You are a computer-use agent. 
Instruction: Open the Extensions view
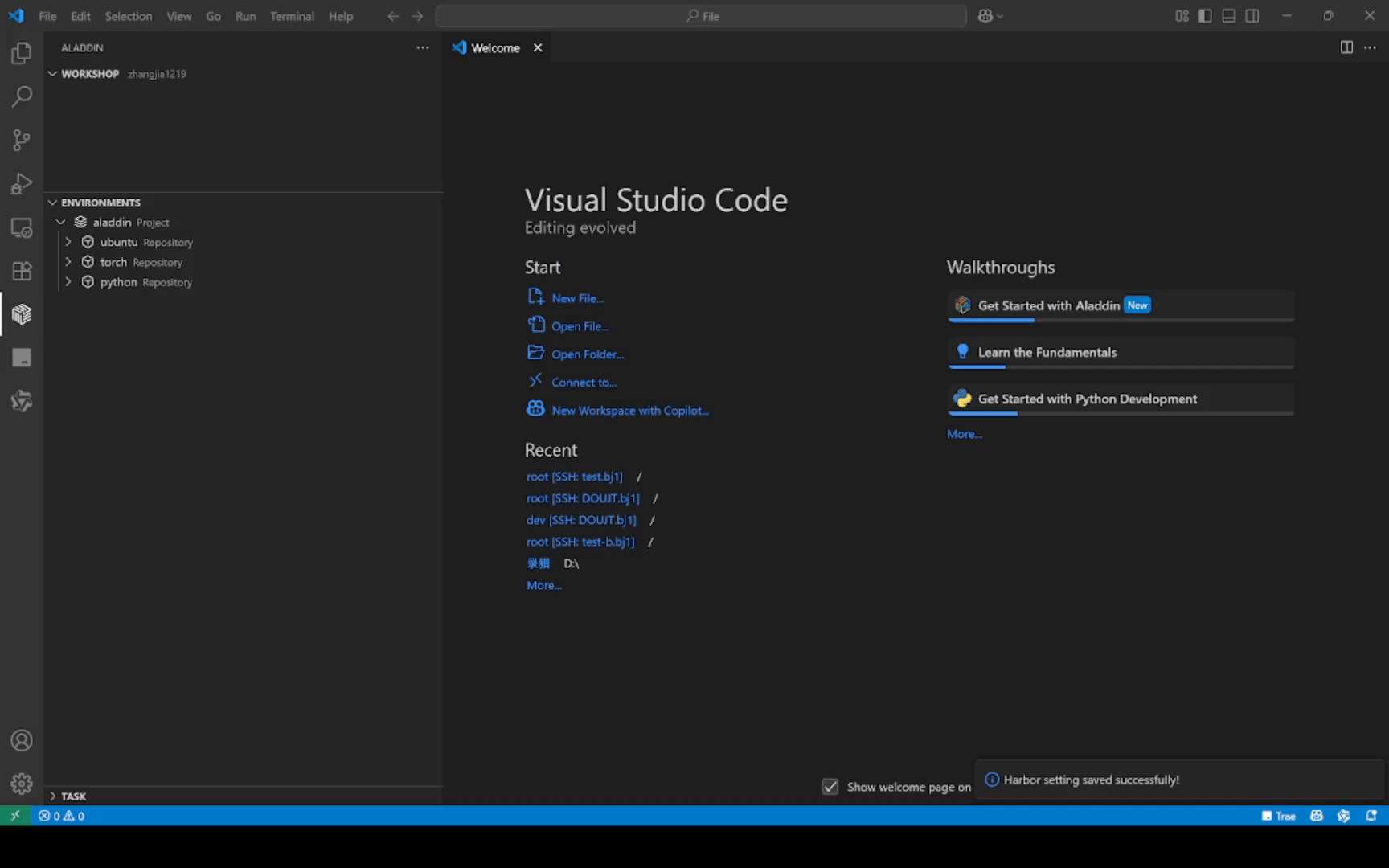[22, 271]
